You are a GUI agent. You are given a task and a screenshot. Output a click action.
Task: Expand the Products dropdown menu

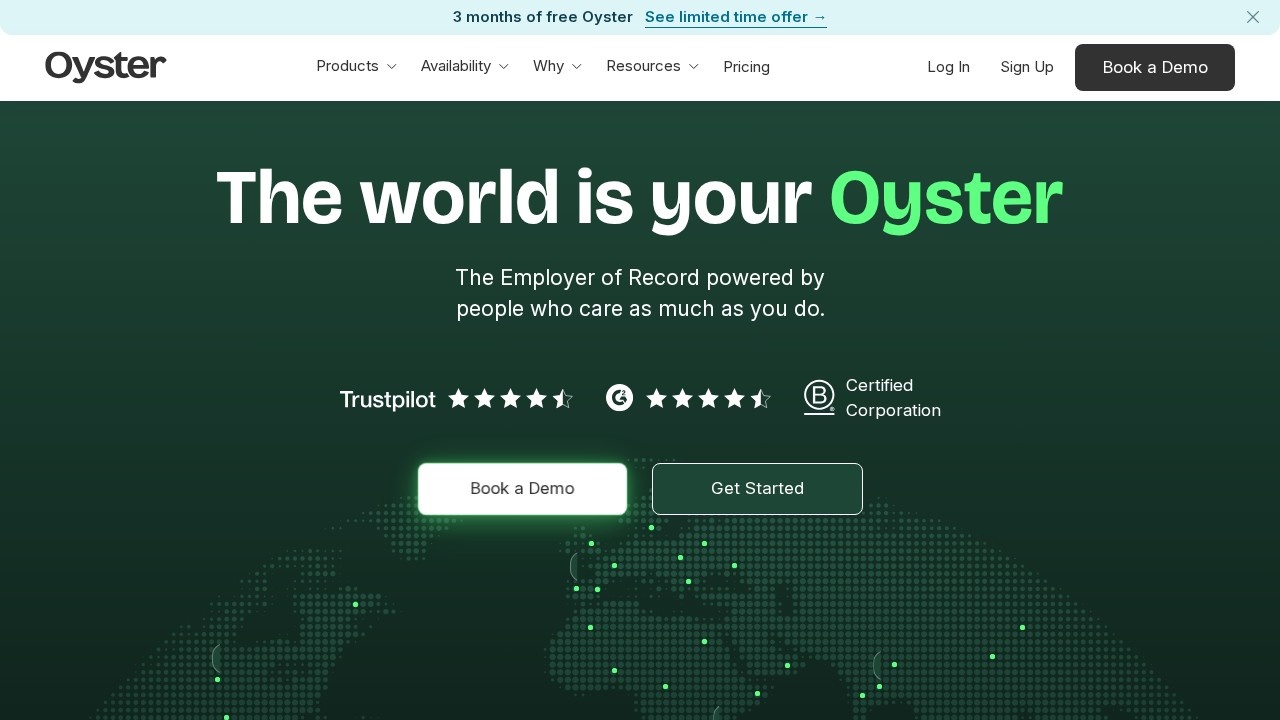pos(356,66)
